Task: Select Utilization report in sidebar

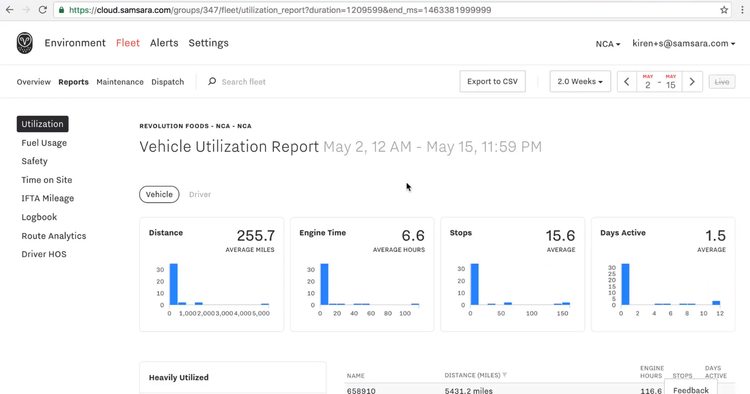Action: pyautogui.click(x=43, y=124)
